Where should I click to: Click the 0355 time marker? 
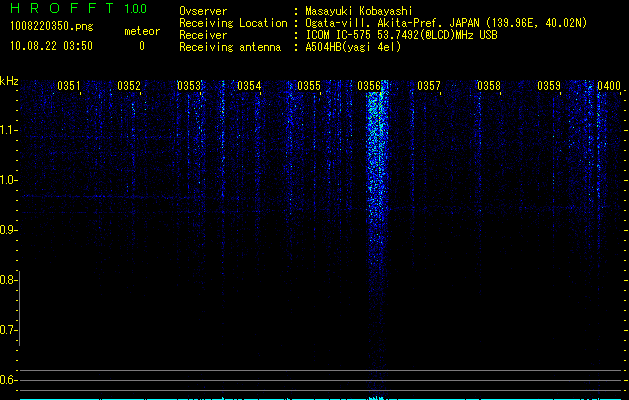coord(309,86)
